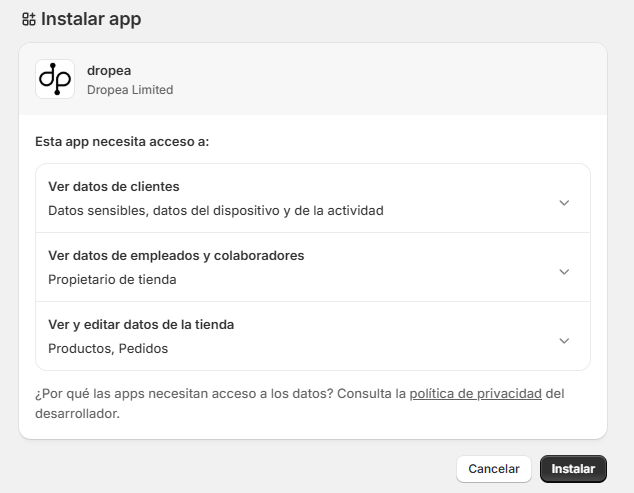Click the Dropea Limited developer name
634x493 pixels.
tap(130, 90)
